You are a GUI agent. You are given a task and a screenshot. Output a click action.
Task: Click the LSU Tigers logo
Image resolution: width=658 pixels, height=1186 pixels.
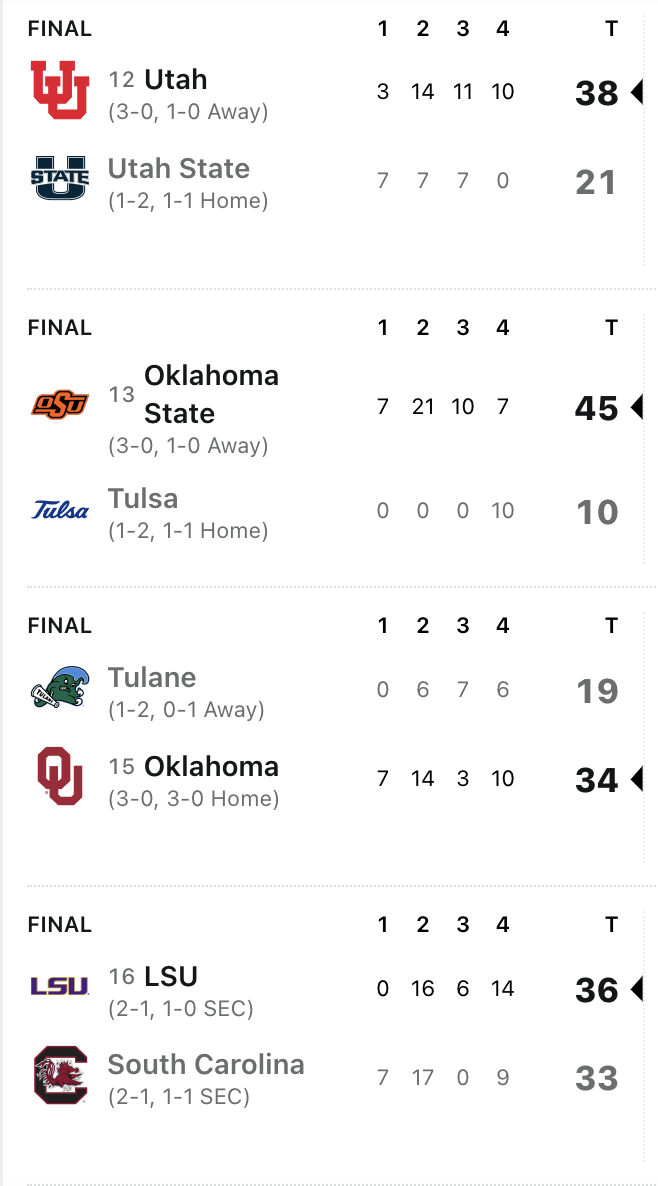point(59,987)
